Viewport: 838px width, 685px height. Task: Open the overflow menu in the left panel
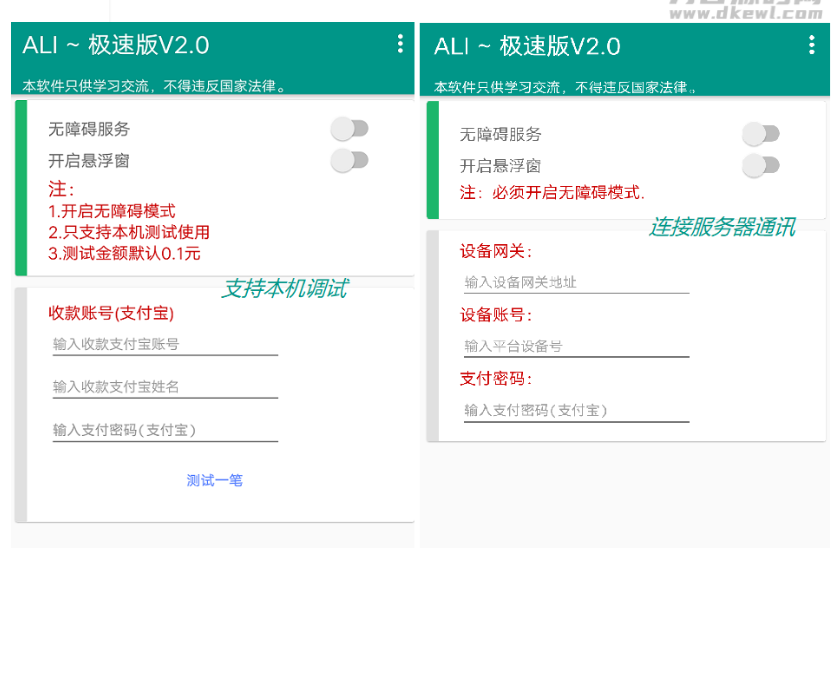pyautogui.click(x=399, y=44)
